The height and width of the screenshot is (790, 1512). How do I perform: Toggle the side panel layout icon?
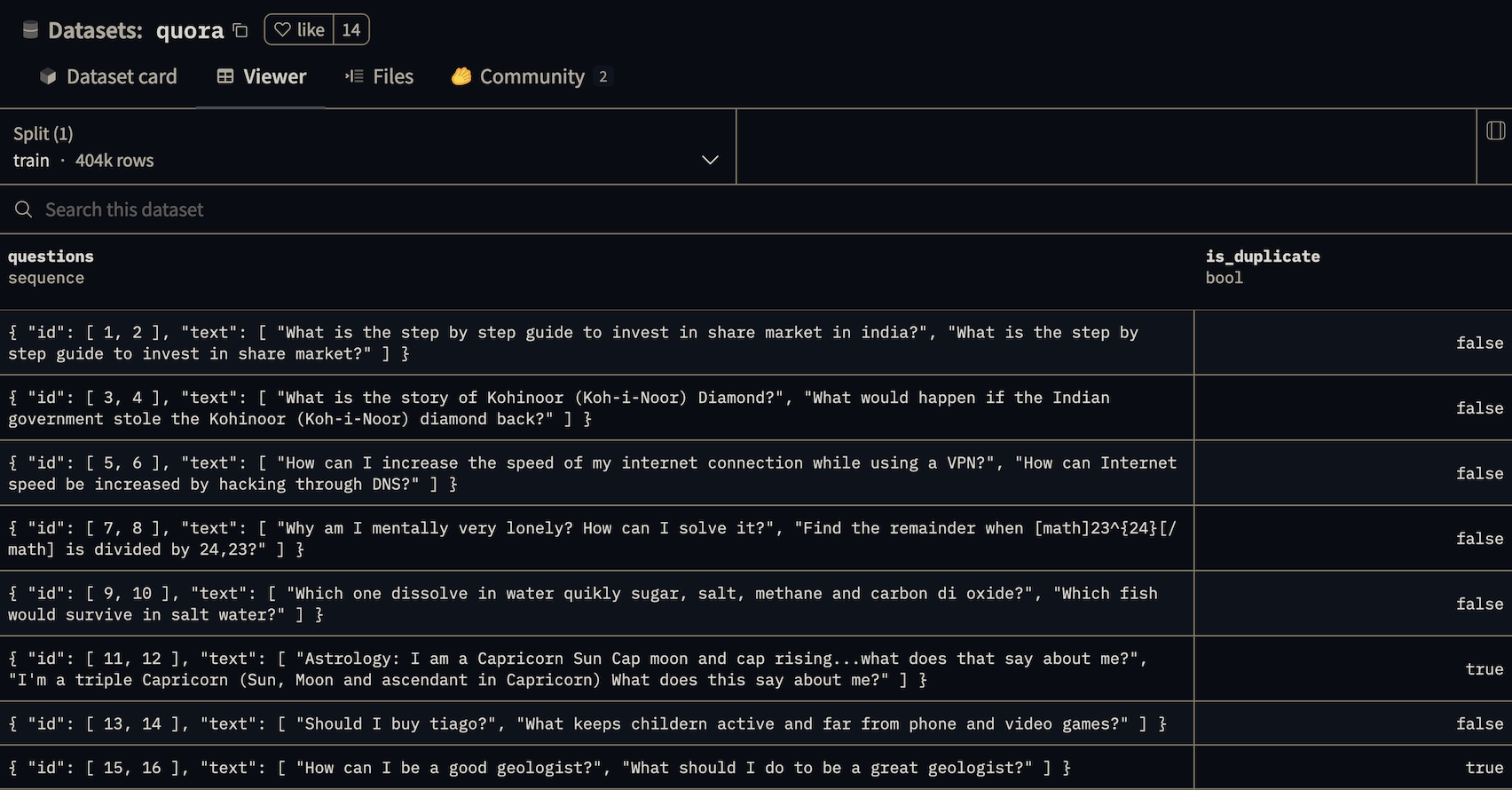tap(1495, 130)
